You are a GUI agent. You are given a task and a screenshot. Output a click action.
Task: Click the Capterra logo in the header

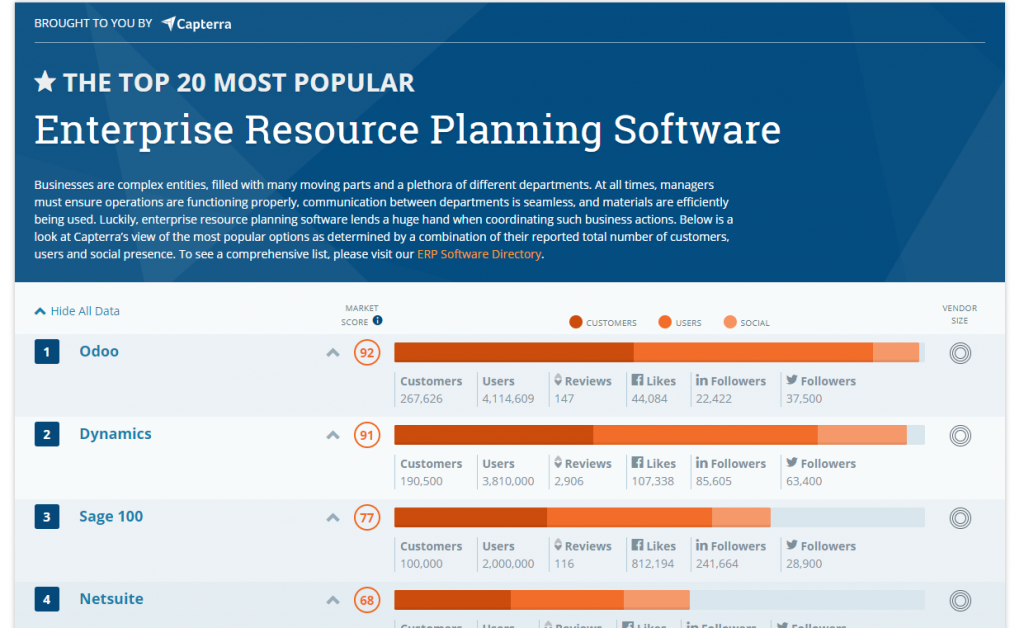click(197, 24)
